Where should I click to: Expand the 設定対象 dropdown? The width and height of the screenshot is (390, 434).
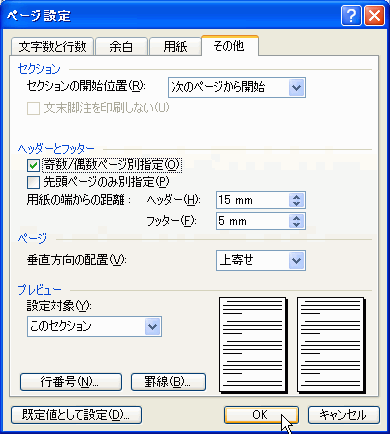pos(94,326)
